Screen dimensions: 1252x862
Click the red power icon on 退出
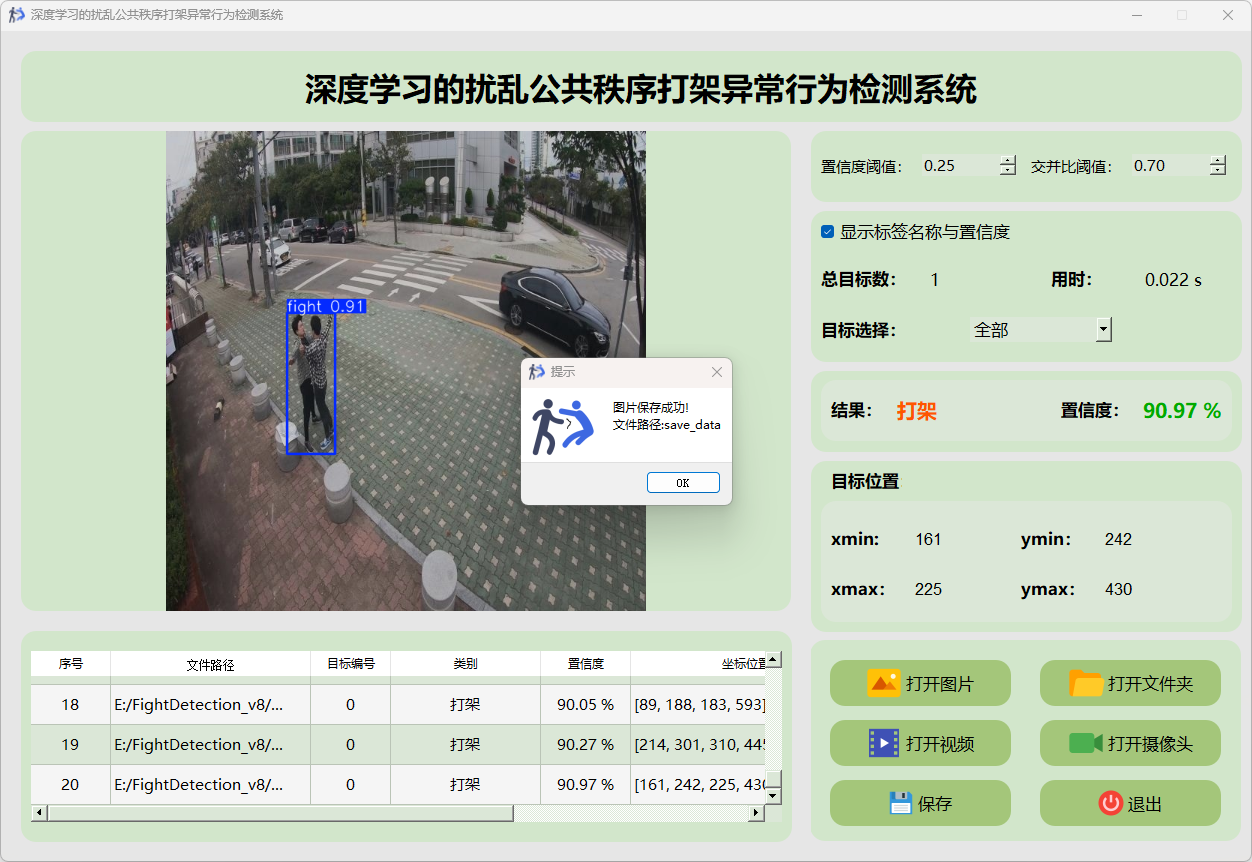(1110, 803)
